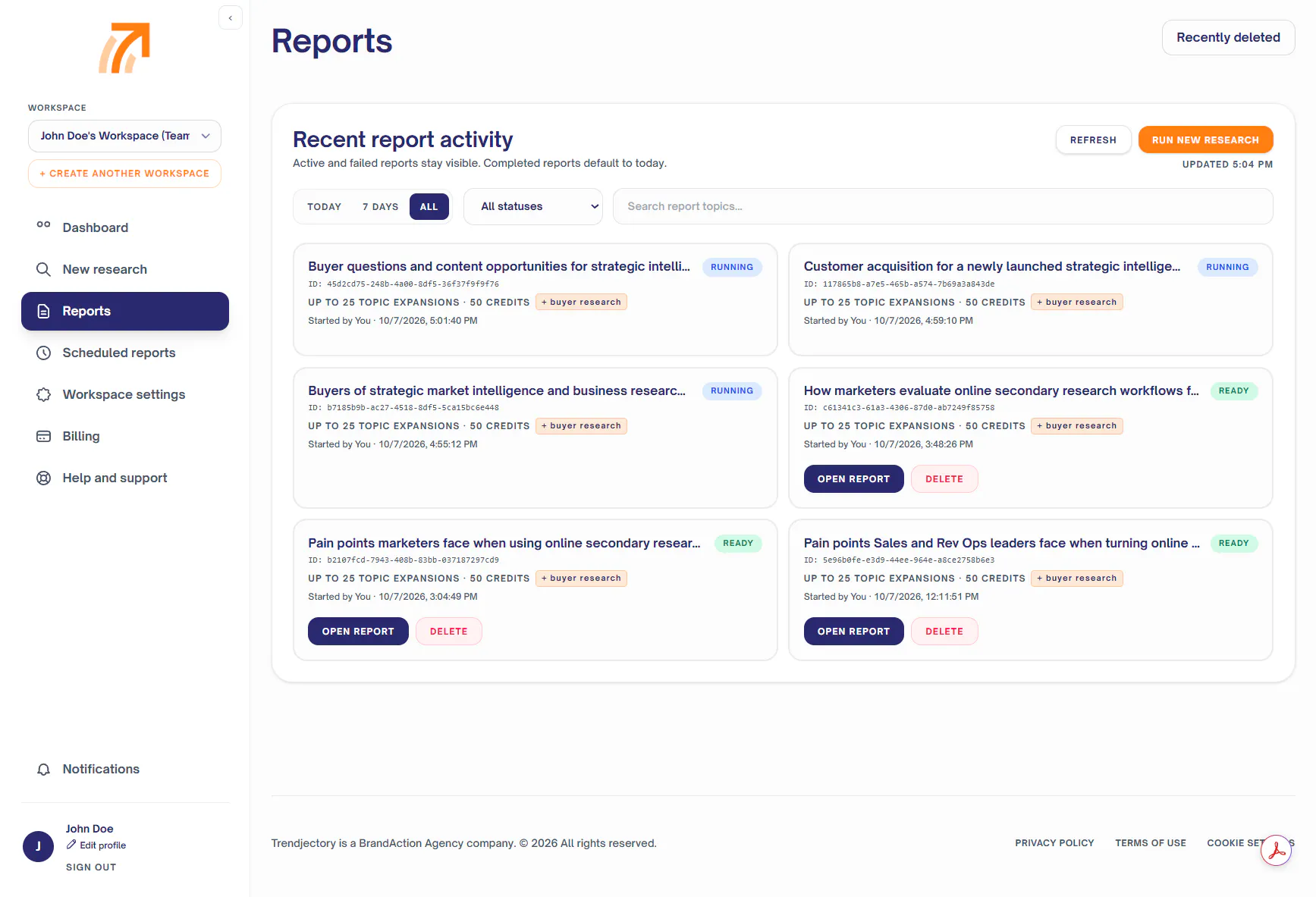Open Scheduled reports in the sidebar
Image resolution: width=1316 pixels, height=897 pixels.
coord(125,353)
